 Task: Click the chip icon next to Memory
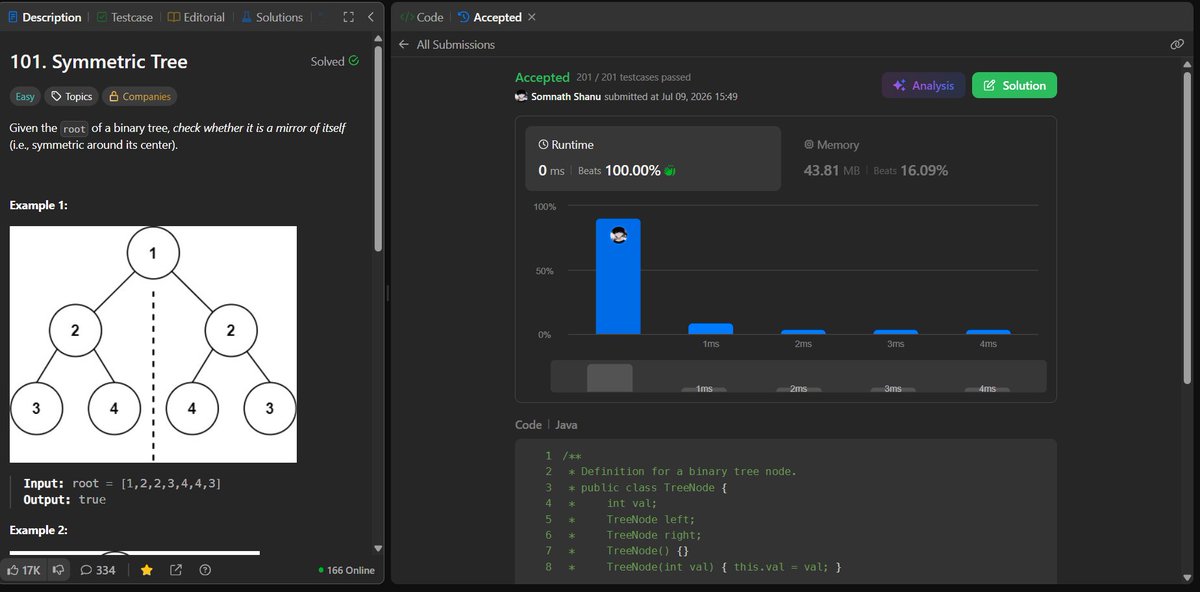point(809,145)
